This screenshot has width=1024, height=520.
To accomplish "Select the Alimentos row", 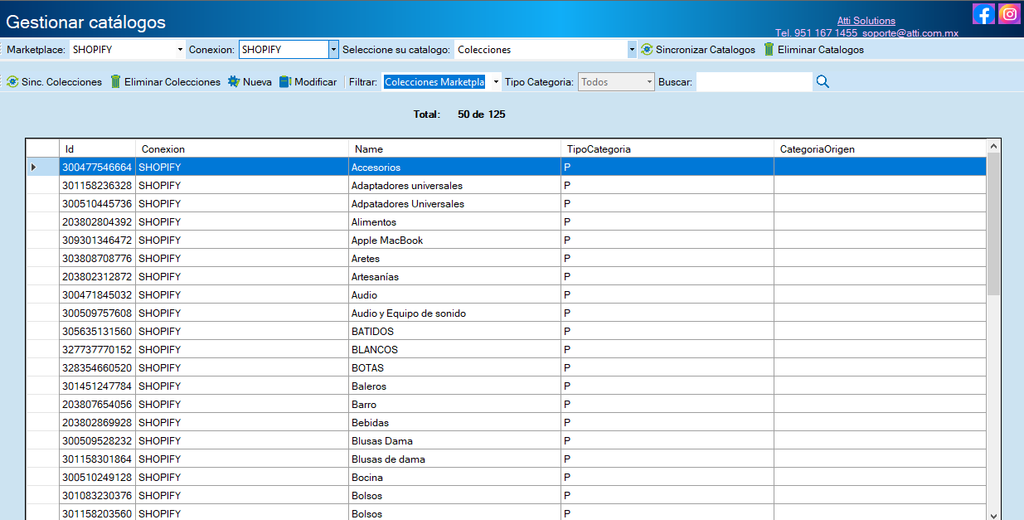I will [x=506, y=222].
